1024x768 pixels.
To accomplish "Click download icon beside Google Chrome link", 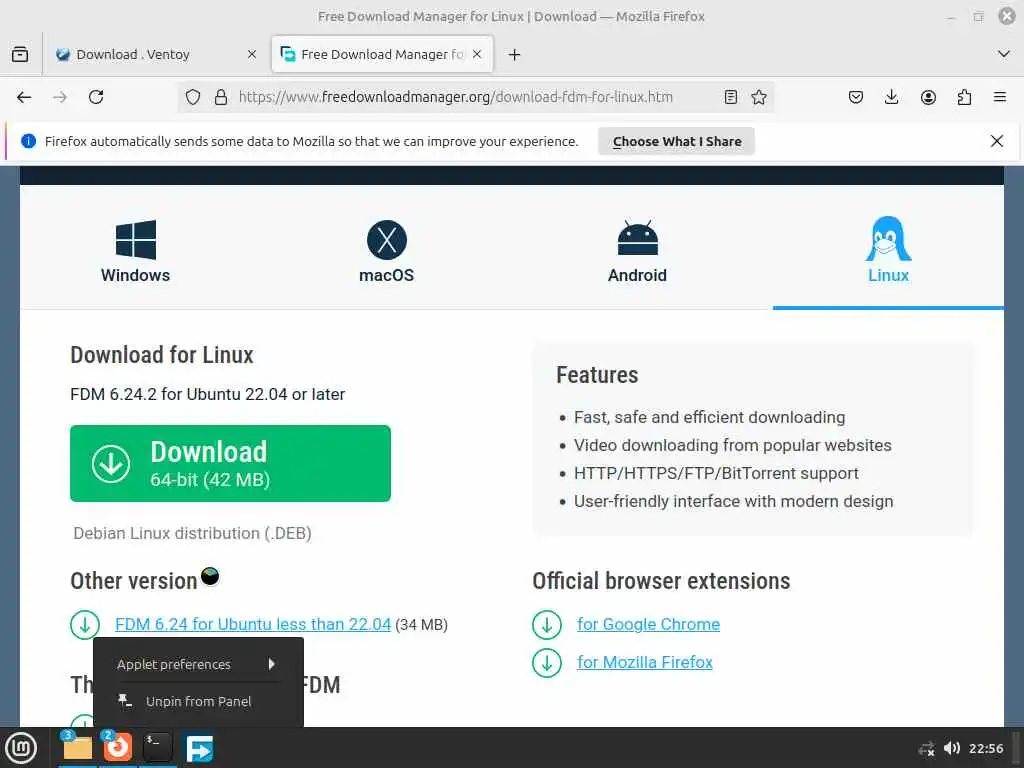I will [547, 625].
